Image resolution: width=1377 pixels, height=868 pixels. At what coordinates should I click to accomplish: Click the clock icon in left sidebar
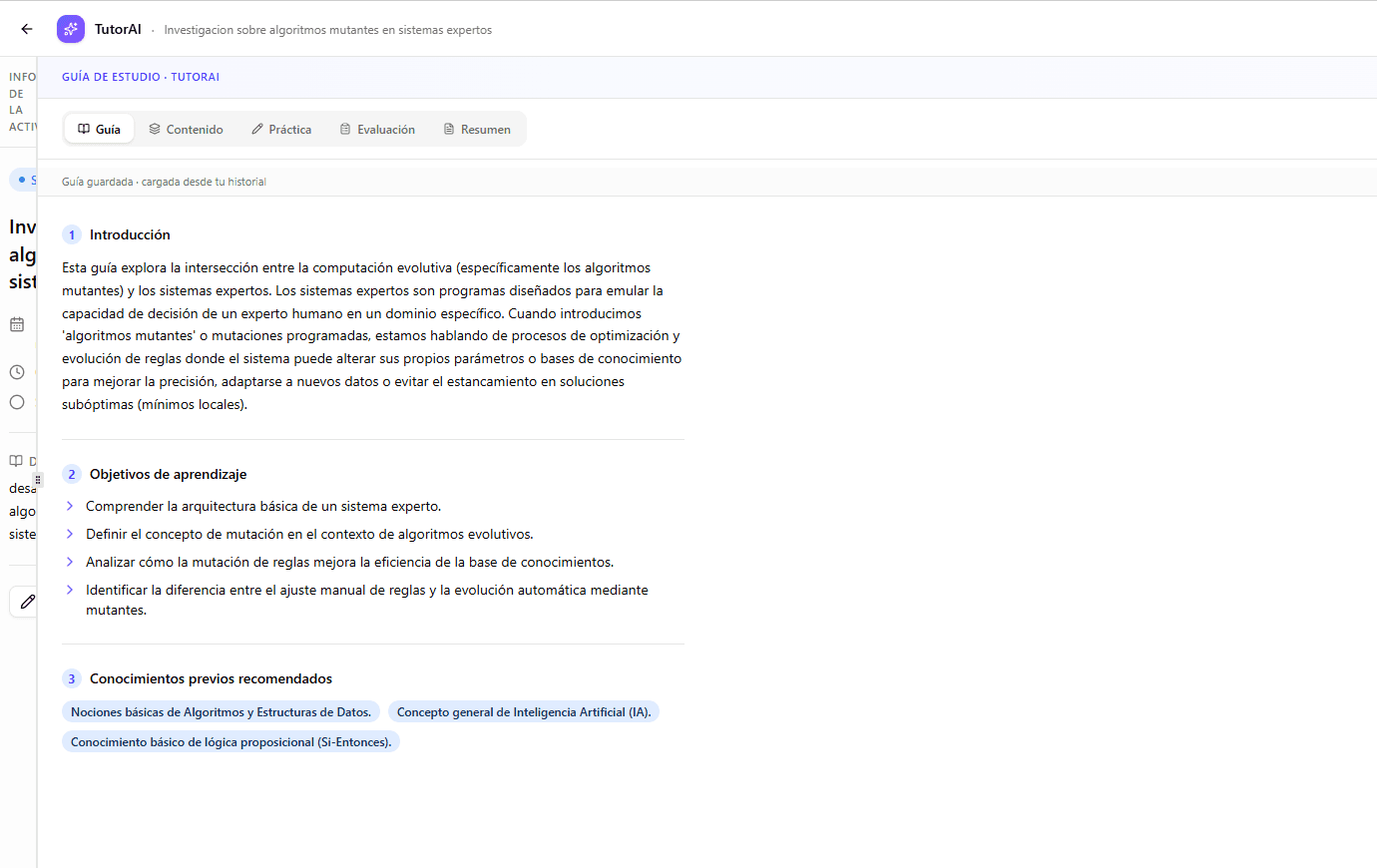pos(17,372)
